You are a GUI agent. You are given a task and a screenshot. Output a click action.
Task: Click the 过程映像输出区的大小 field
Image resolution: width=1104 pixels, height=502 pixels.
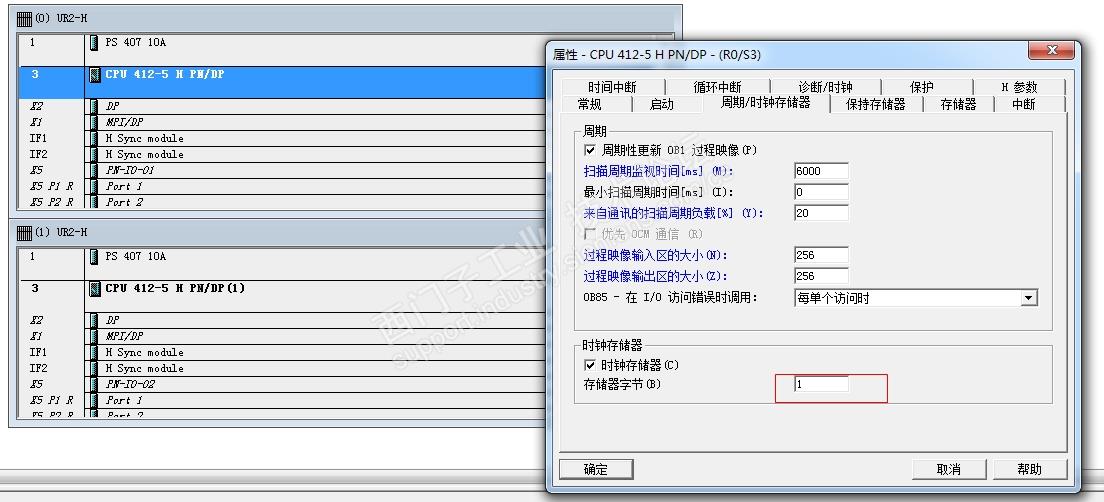[821, 276]
